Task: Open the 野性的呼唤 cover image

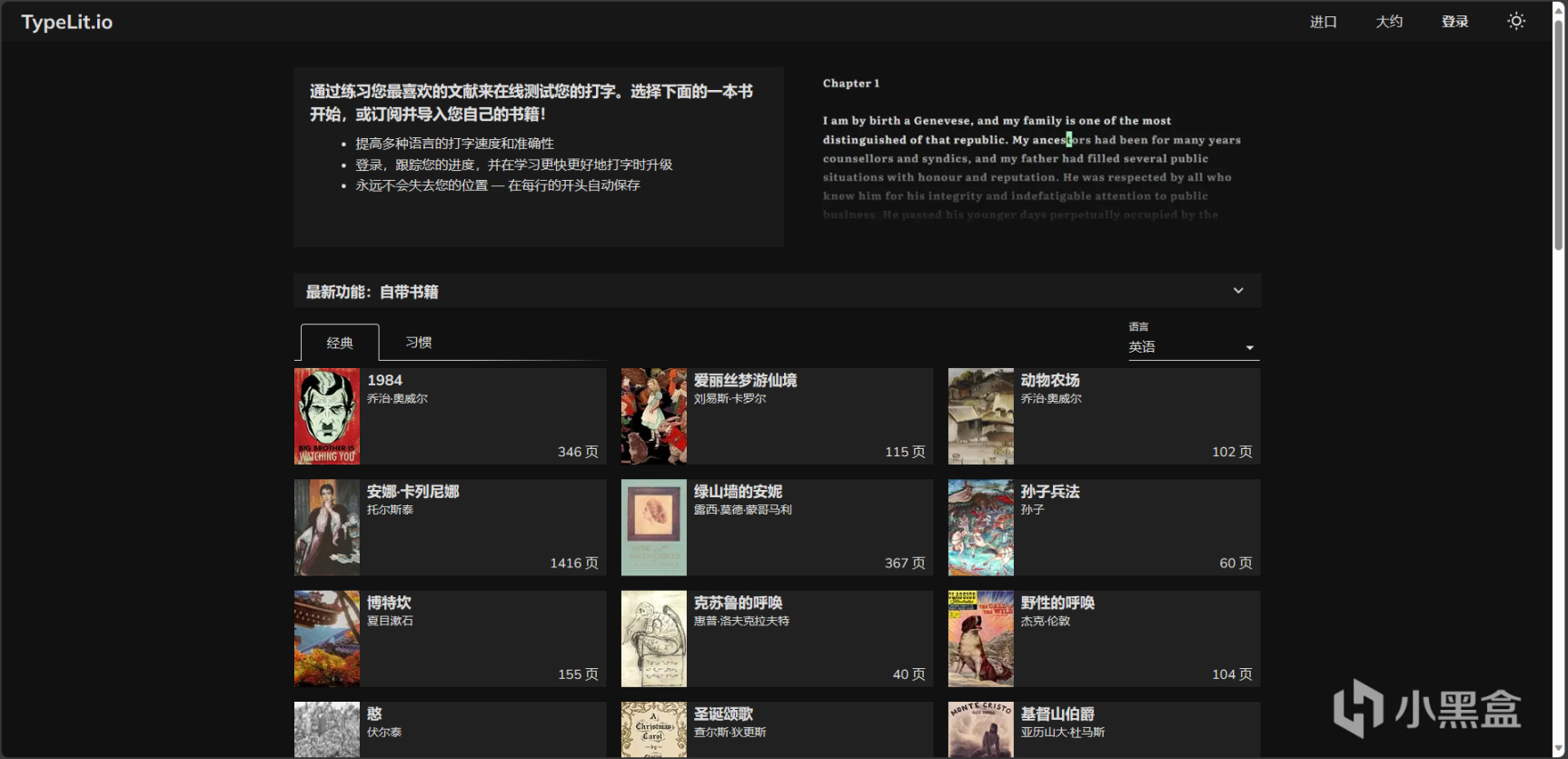Action: pos(981,639)
